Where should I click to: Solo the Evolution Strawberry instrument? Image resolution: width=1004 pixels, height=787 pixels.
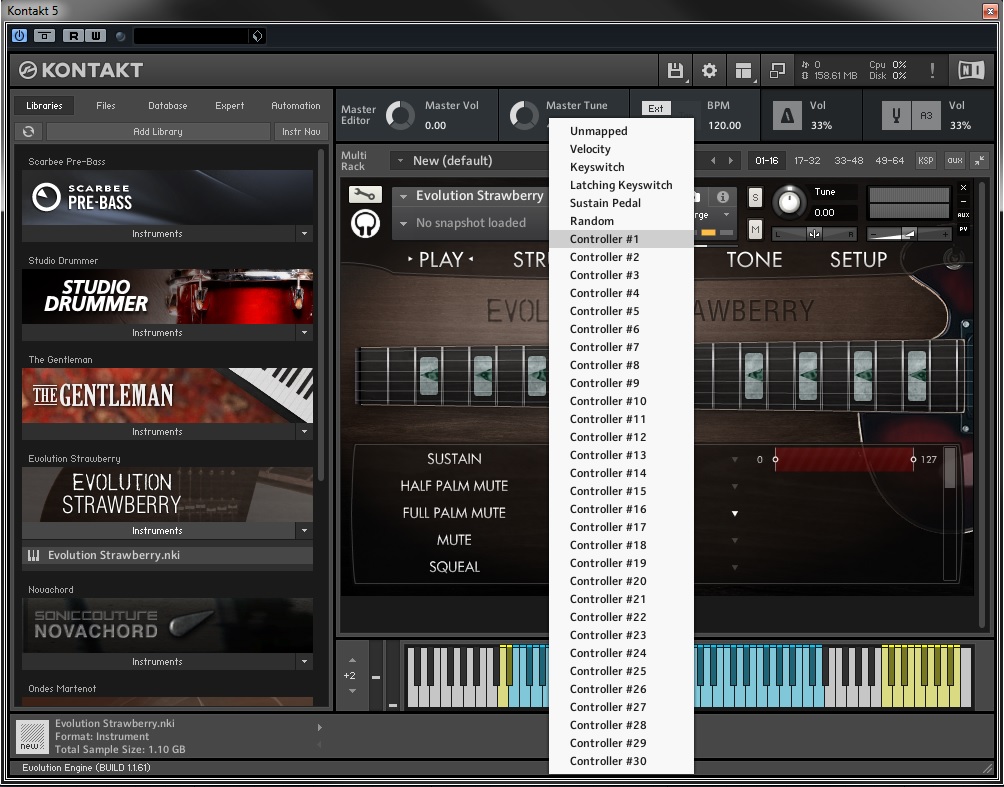pos(755,197)
